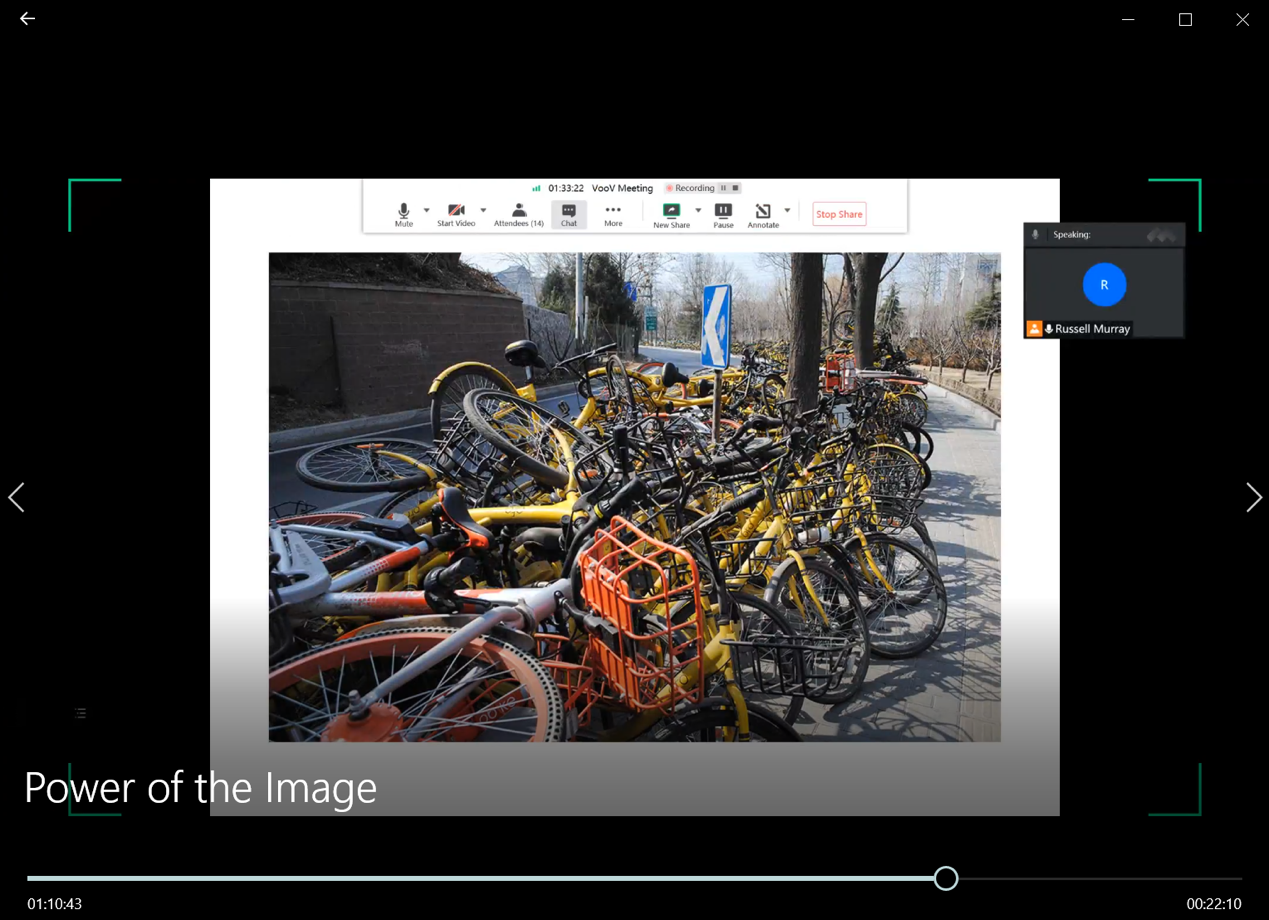
Task: Open dropdown arrow beside Start Video
Action: [483, 211]
